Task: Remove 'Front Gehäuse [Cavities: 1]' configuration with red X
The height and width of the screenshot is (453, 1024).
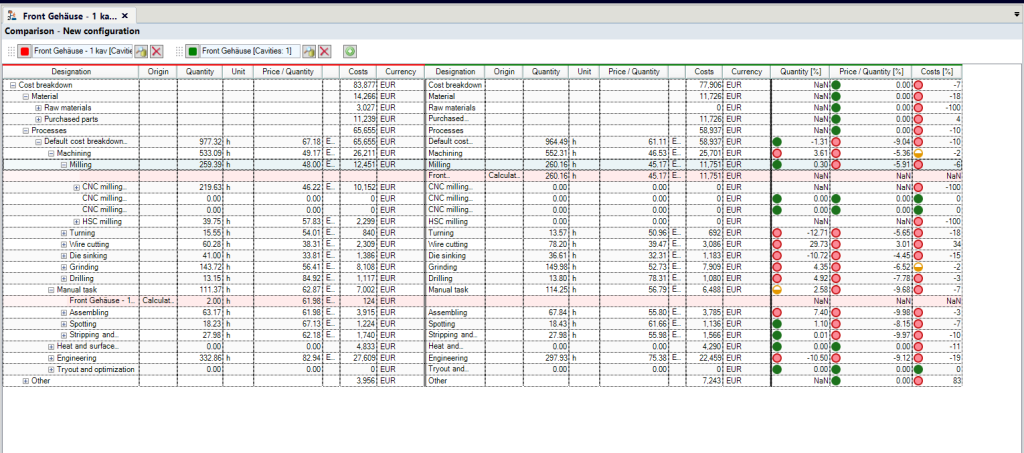Action: pos(325,51)
